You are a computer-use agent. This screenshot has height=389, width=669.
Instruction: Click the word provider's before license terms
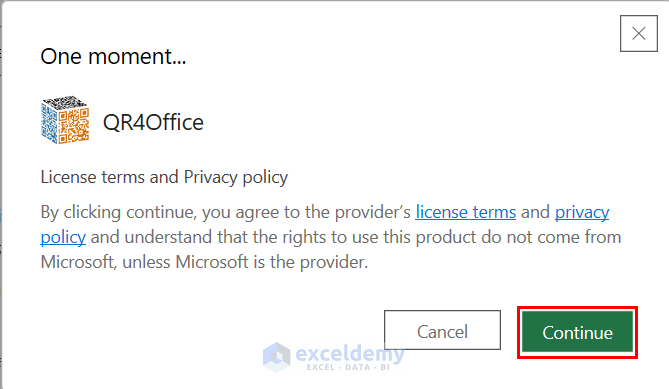tap(372, 212)
